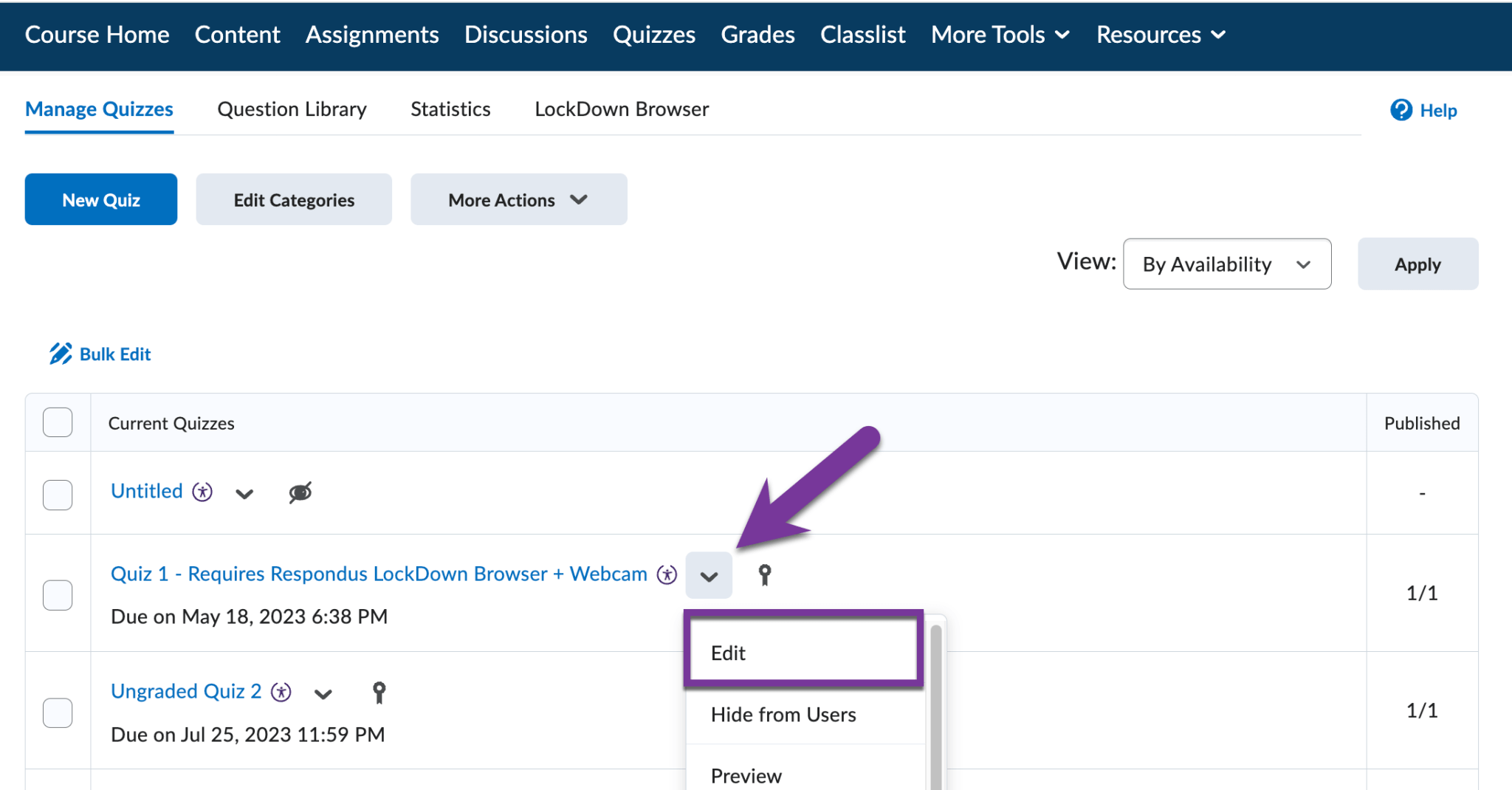Click the Bulk Edit pencil icon
This screenshot has height=790, width=1512.
tap(61, 353)
